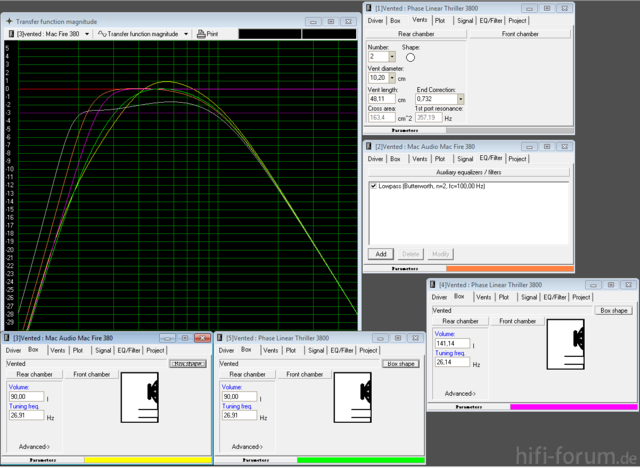Click the orange color bar in window [2]
This screenshot has width=640, height=468.
[x=510, y=269]
